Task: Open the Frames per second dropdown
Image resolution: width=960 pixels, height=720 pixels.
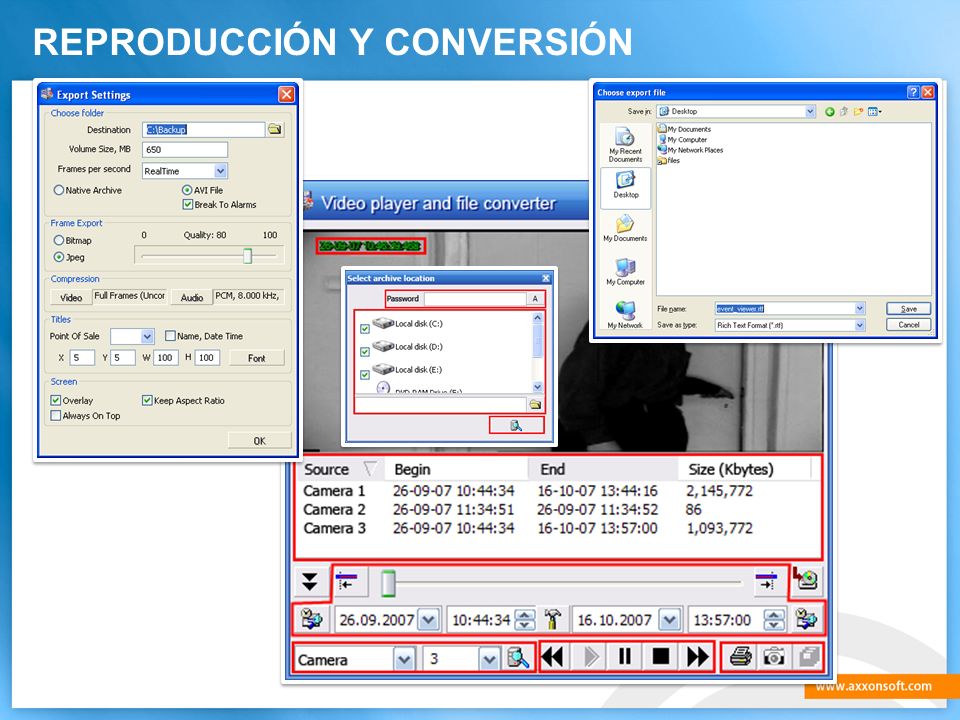Action: pos(220,171)
